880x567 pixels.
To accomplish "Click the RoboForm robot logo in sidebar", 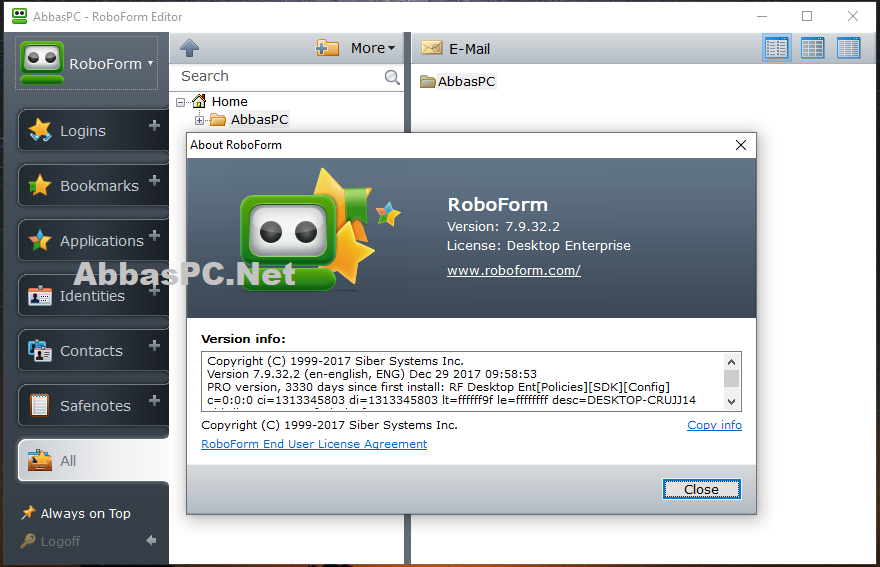I will 42,63.
